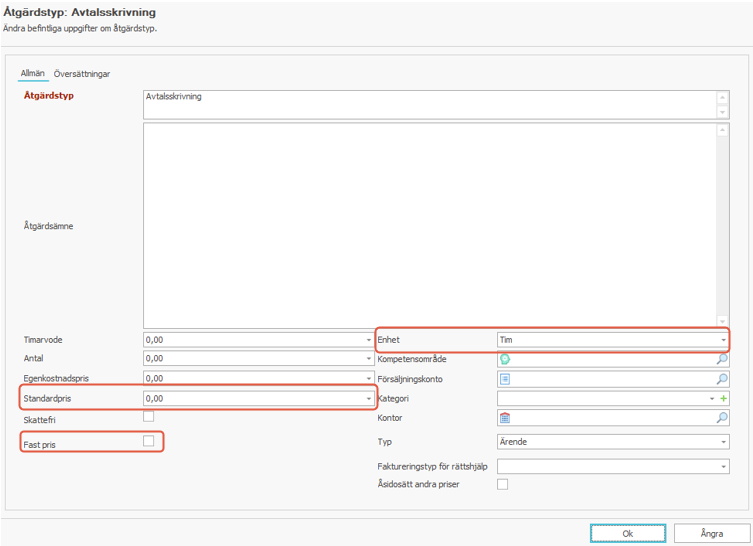Add a new Kategori with green plus
Screen dimensions: 753x546
tap(724, 399)
